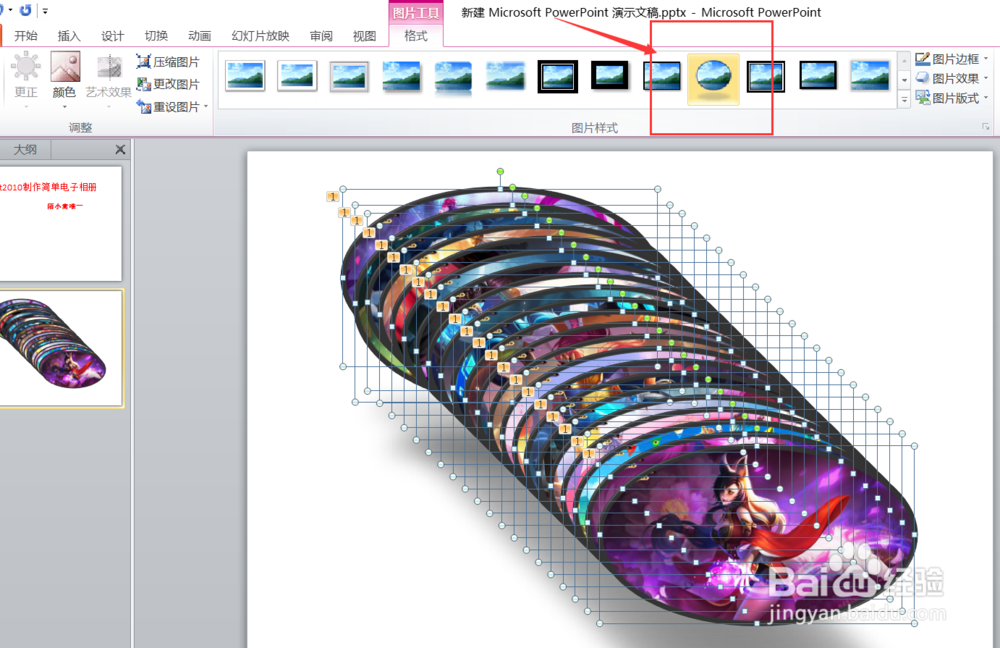1000x648 pixels.
Task: Select the 格式 picture tools tab
Action: pos(416,36)
